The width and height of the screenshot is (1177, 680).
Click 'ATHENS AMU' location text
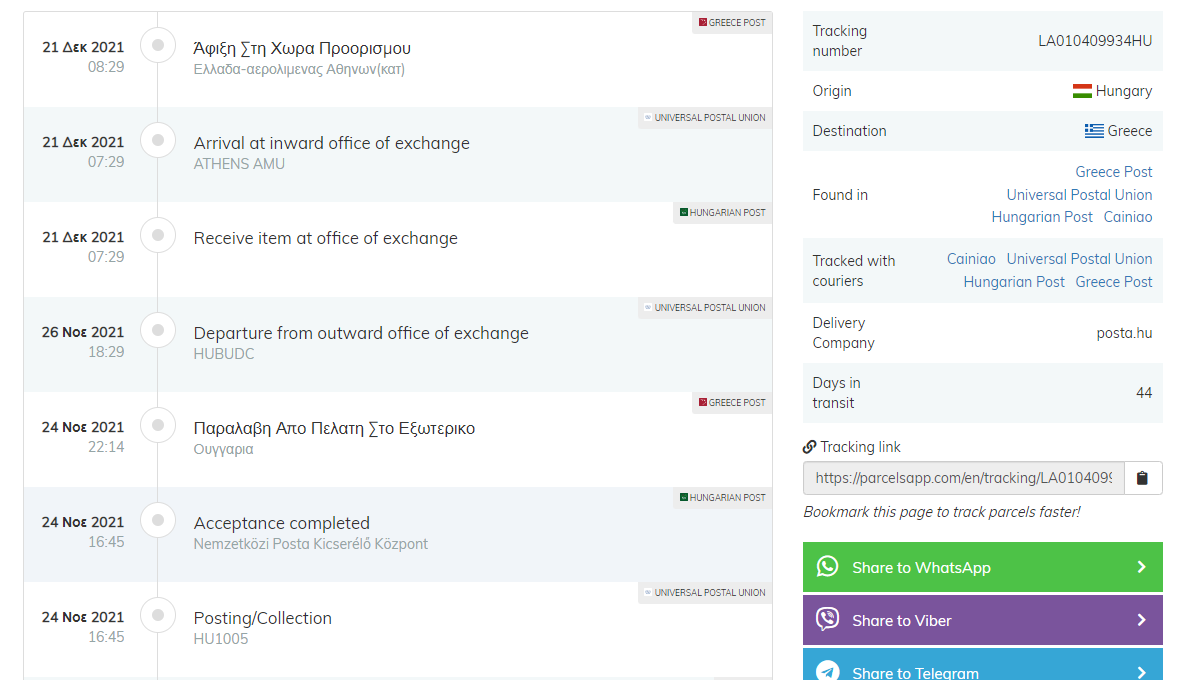point(239,164)
